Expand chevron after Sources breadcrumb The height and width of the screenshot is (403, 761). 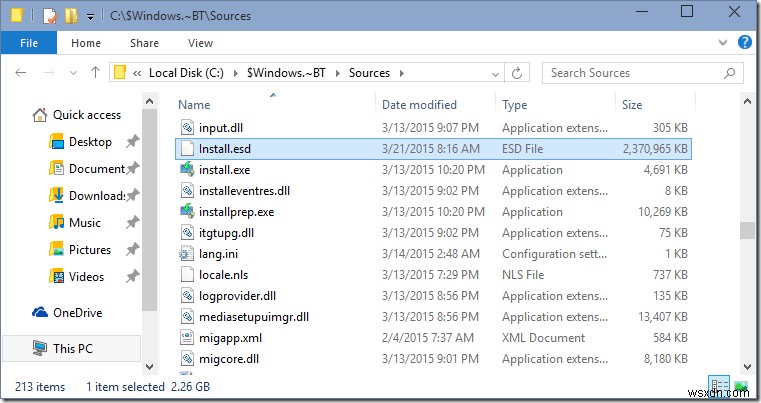click(x=401, y=73)
